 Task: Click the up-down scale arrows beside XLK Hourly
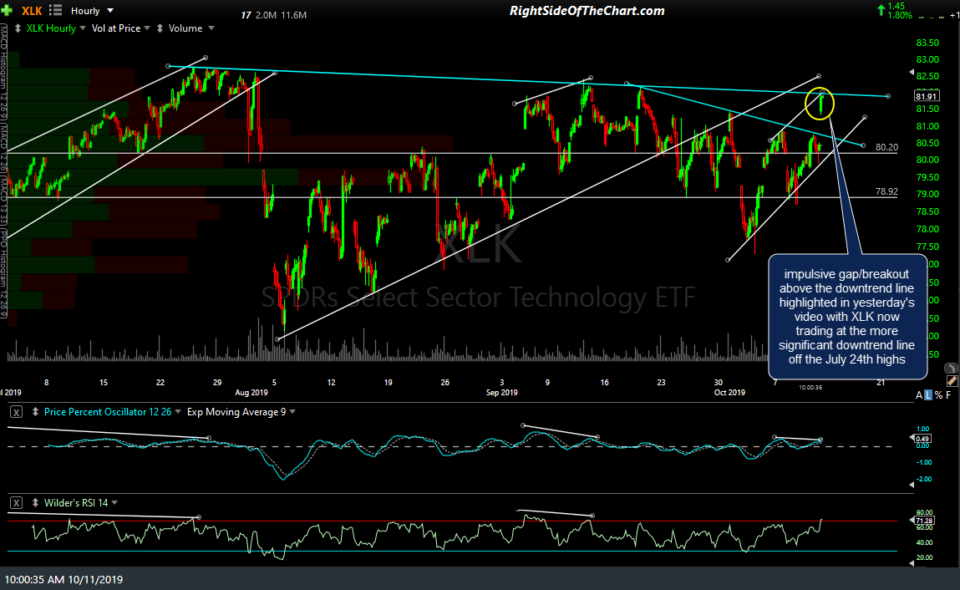click(x=16, y=29)
